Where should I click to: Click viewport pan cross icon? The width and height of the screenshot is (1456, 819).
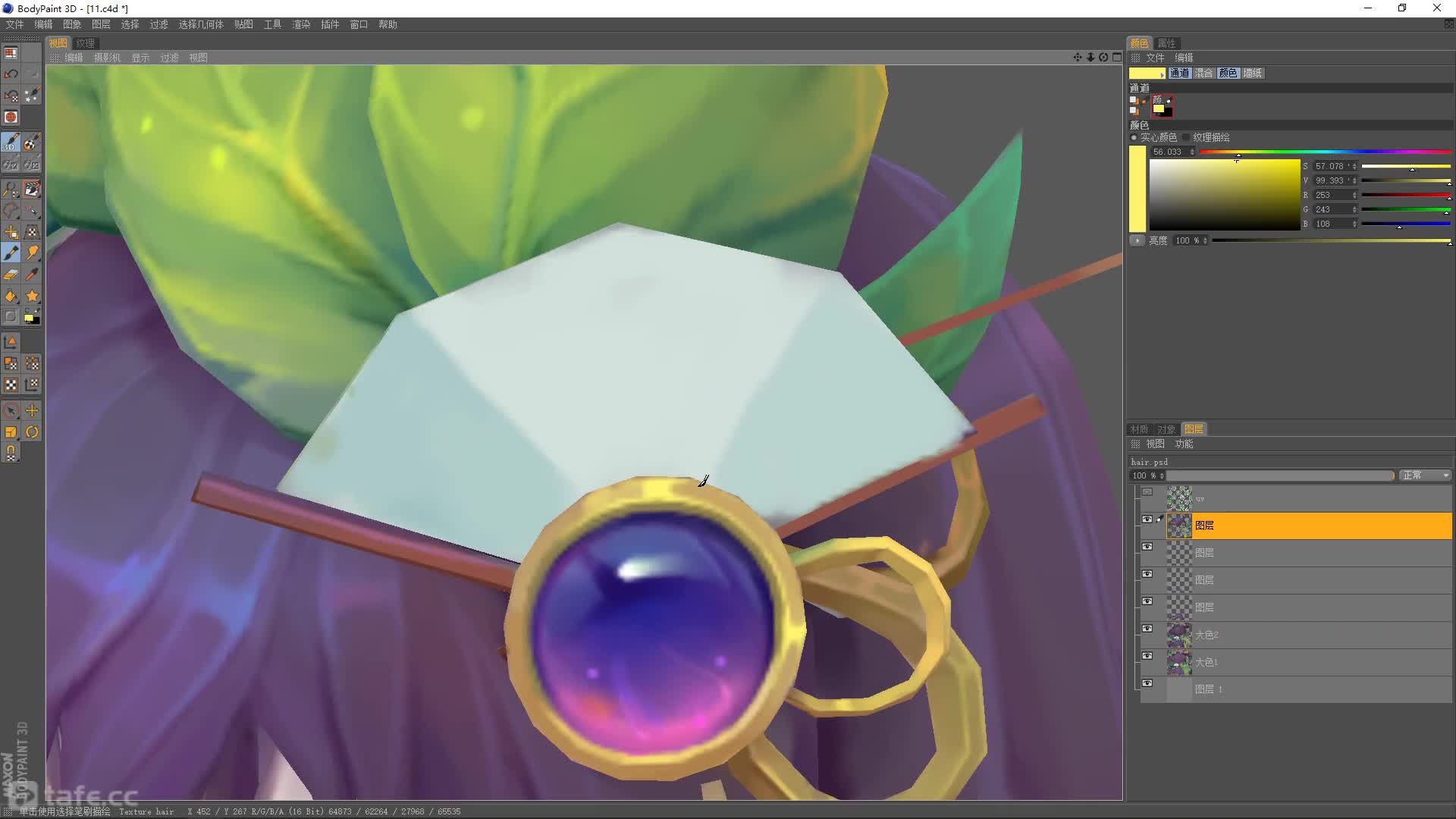pyautogui.click(x=1078, y=58)
